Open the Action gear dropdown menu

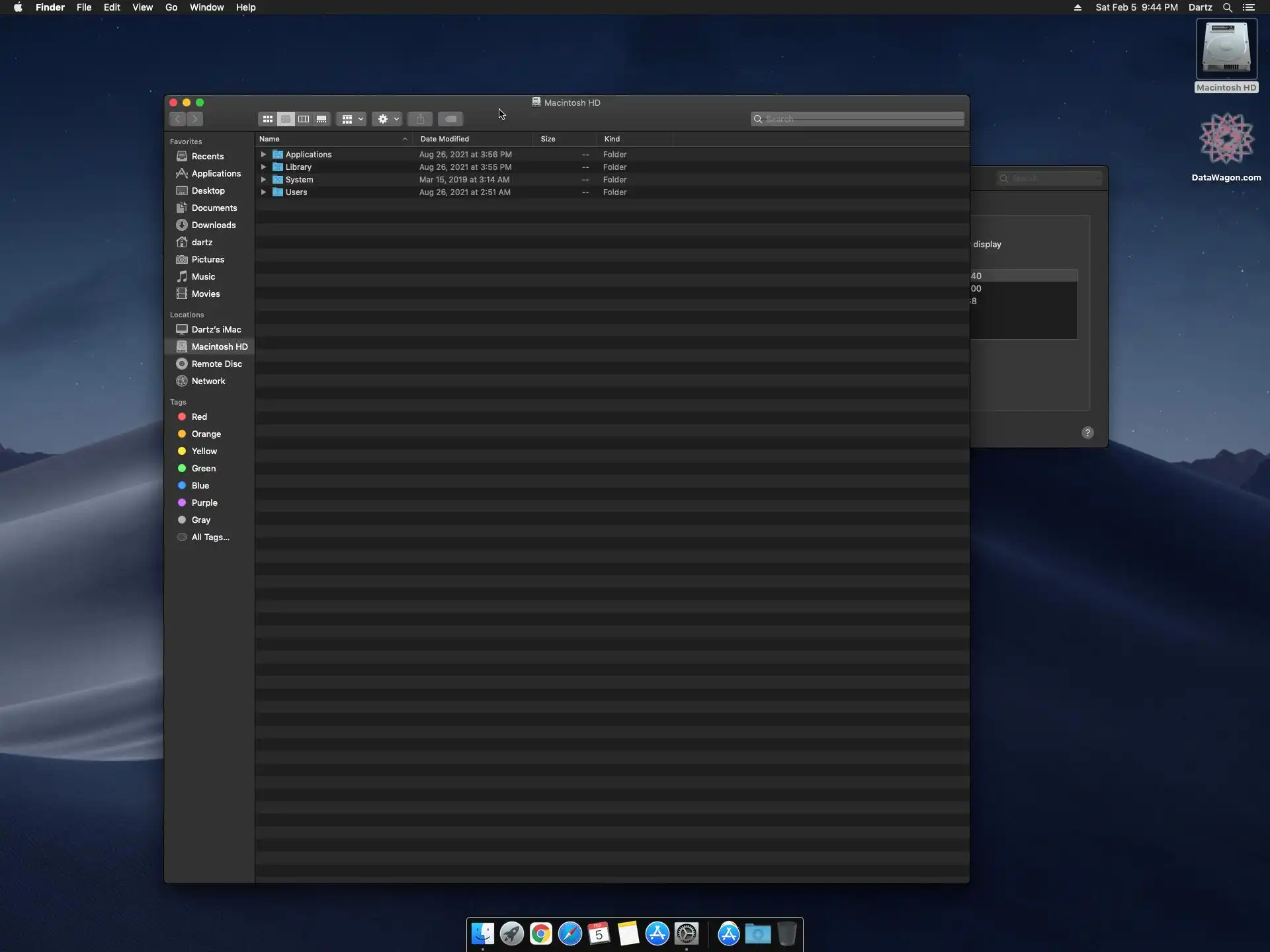pyautogui.click(x=387, y=119)
